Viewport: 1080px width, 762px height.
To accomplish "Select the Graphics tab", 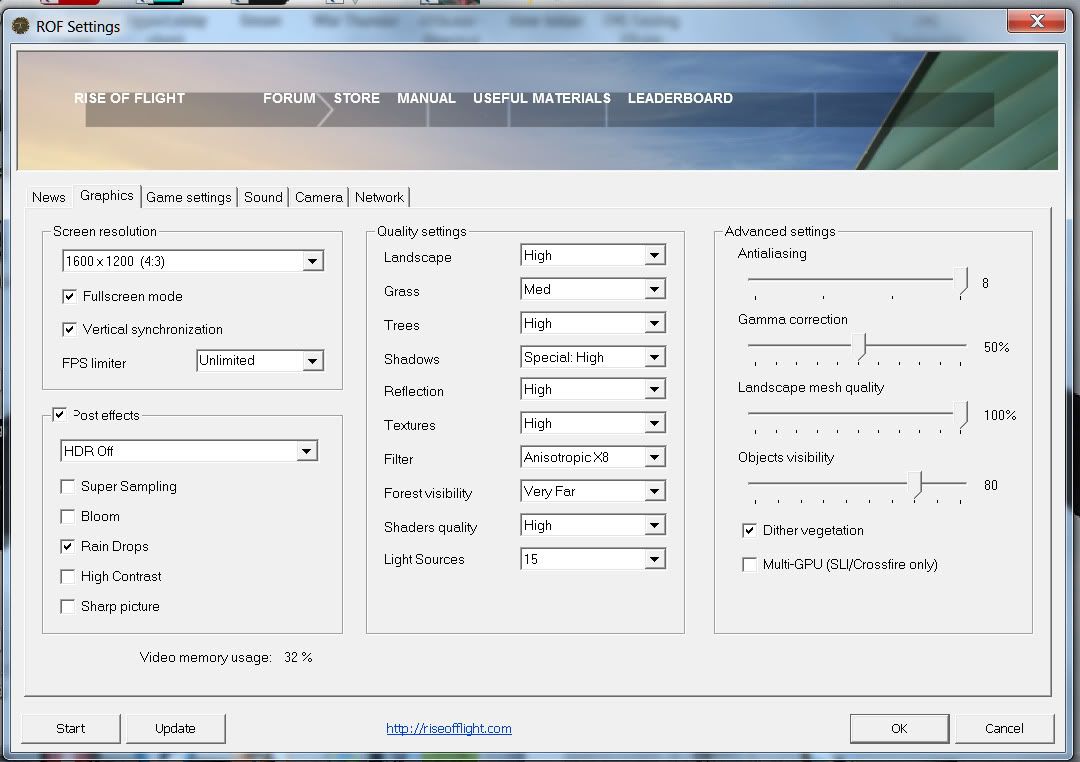I will [x=107, y=196].
